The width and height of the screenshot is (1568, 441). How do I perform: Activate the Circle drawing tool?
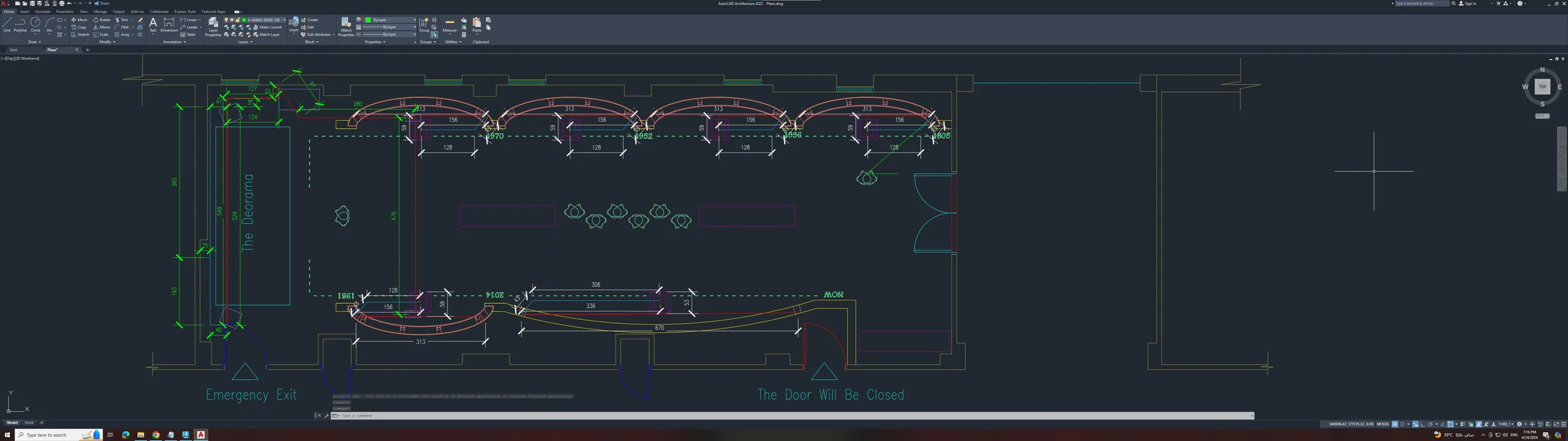pos(36,24)
